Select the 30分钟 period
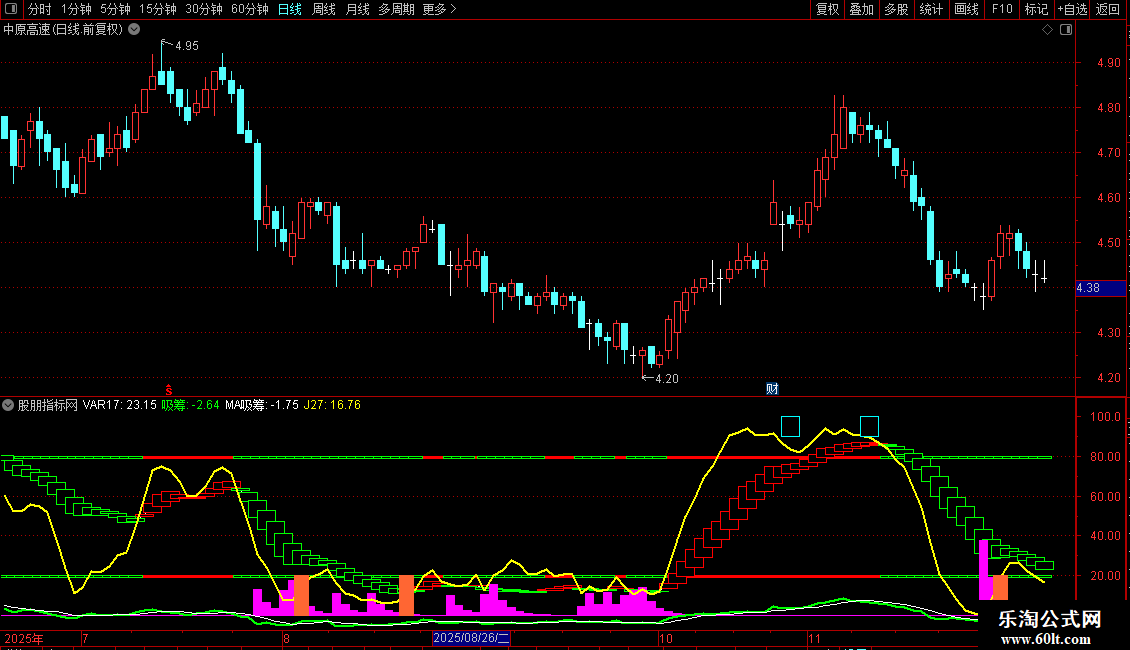1130x650 pixels. pos(204,9)
